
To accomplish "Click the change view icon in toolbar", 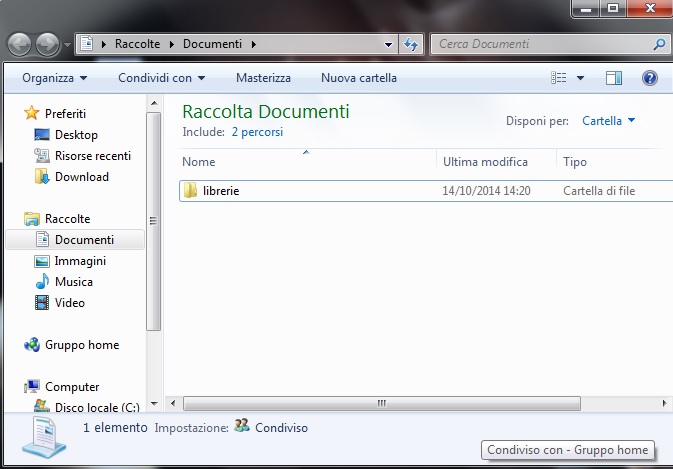I will pos(560,78).
